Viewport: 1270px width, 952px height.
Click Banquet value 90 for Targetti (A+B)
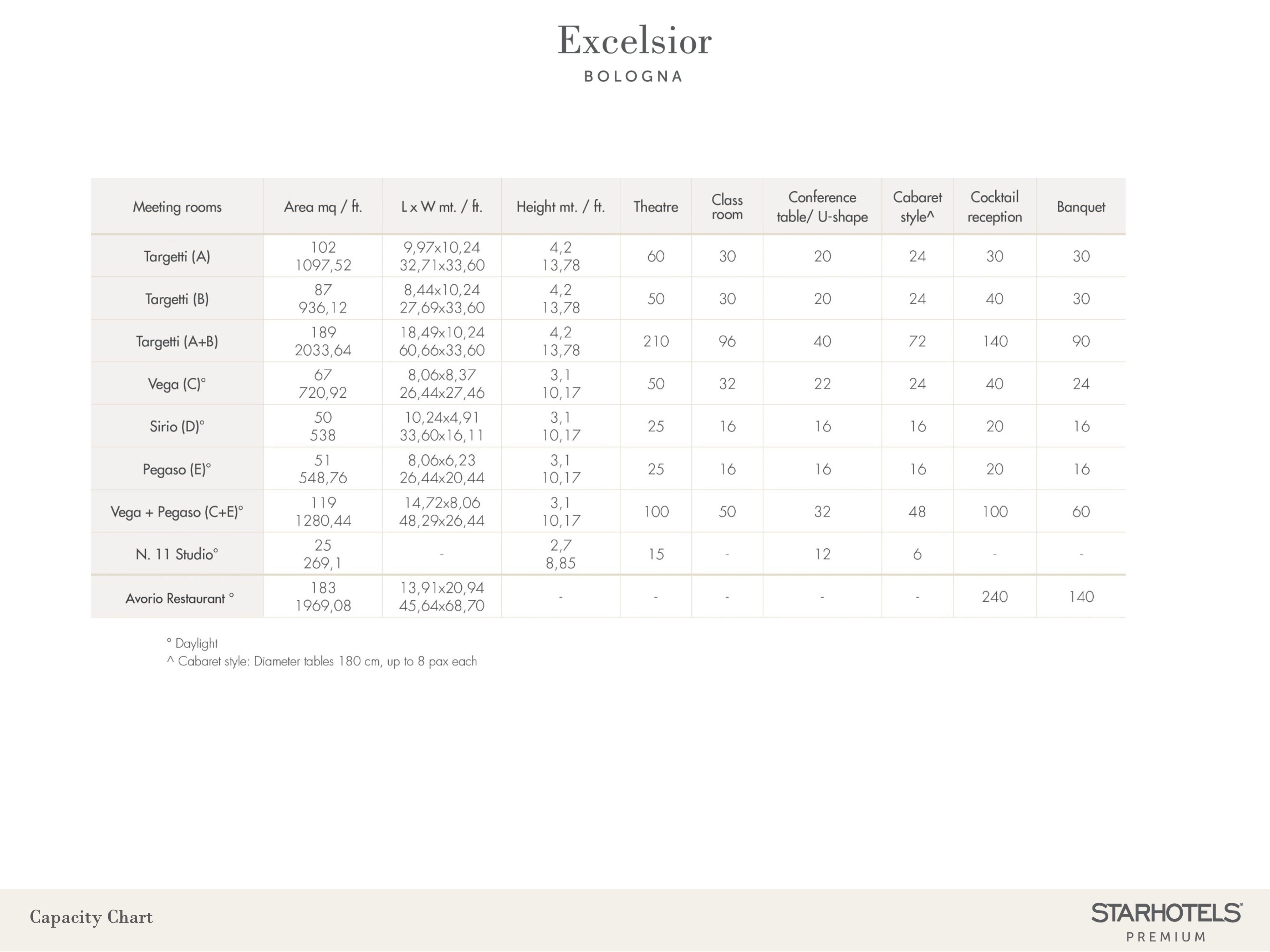[1080, 341]
